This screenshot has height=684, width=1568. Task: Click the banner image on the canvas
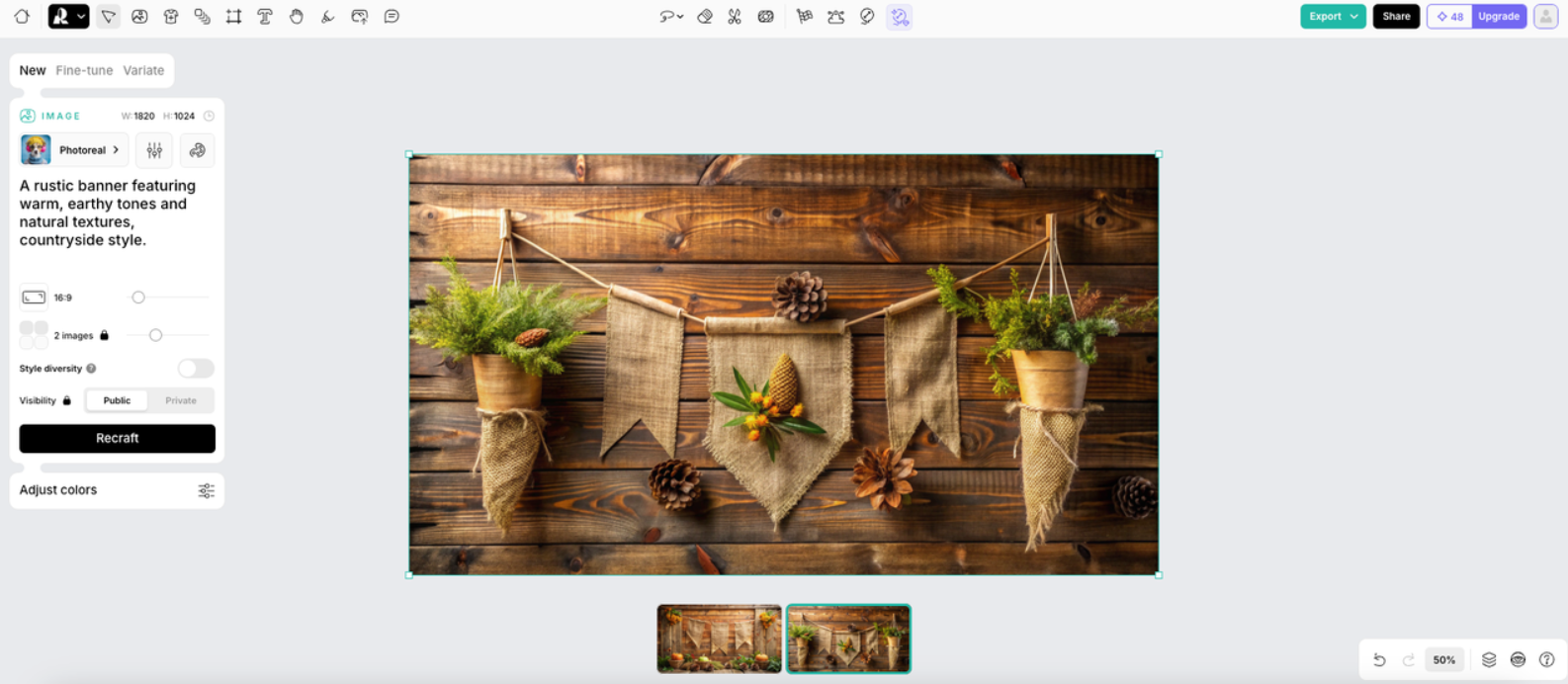tap(784, 365)
